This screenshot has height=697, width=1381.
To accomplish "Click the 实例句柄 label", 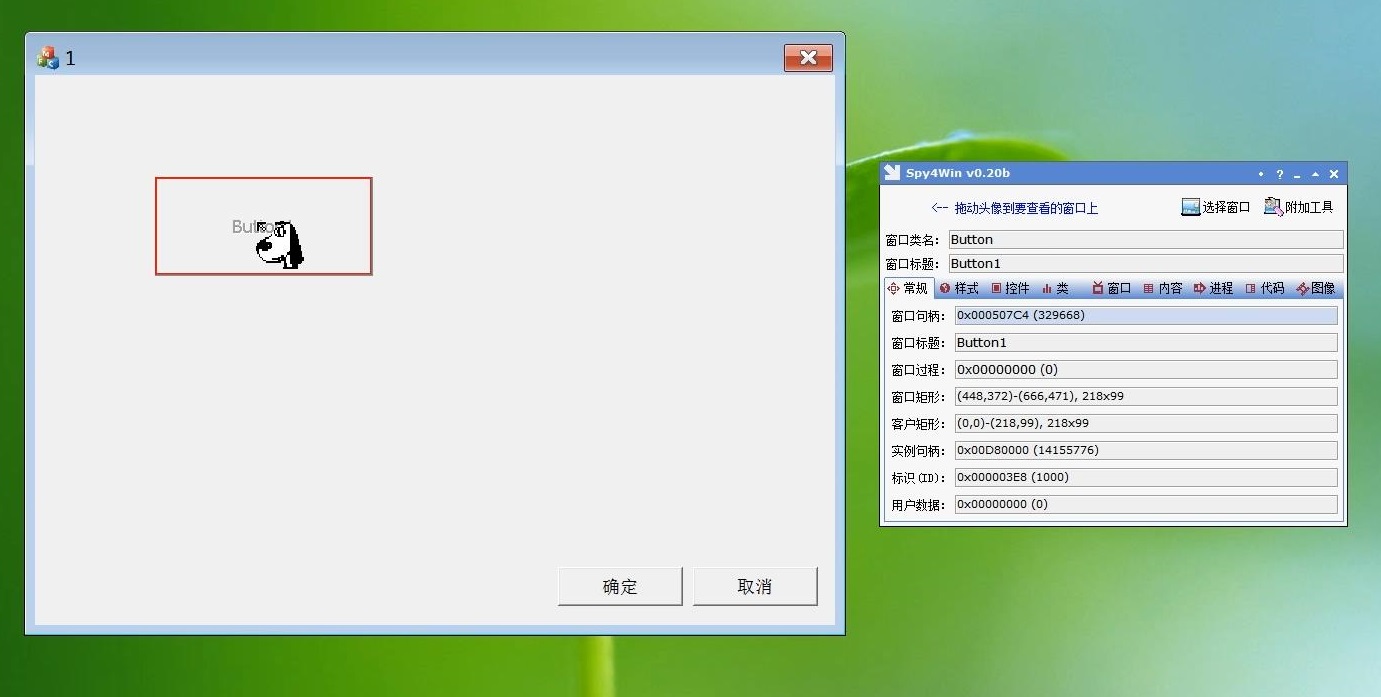I will coord(918,451).
